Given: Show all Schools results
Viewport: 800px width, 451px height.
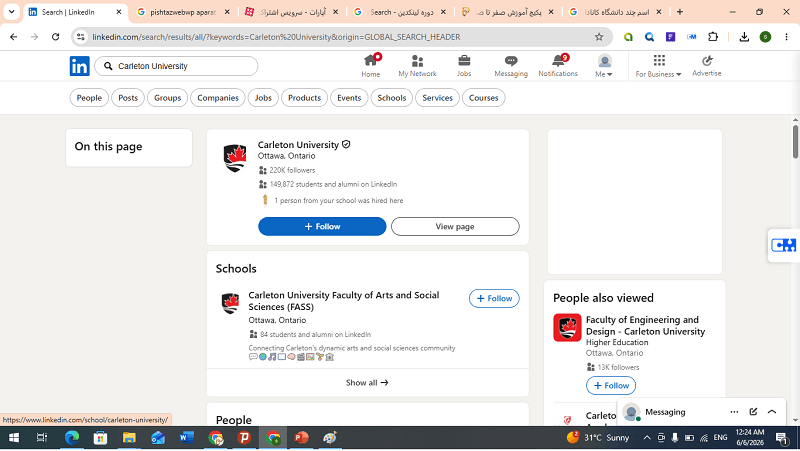Looking at the screenshot, I should click(x=367, y=383).
